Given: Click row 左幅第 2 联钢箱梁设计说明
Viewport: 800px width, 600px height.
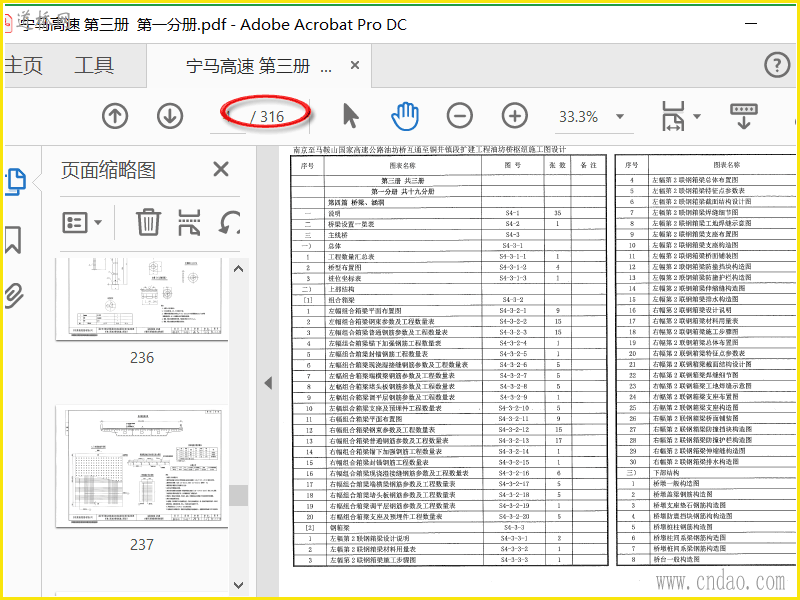Looking at the screenshot, I should click(x=449, y=538).
